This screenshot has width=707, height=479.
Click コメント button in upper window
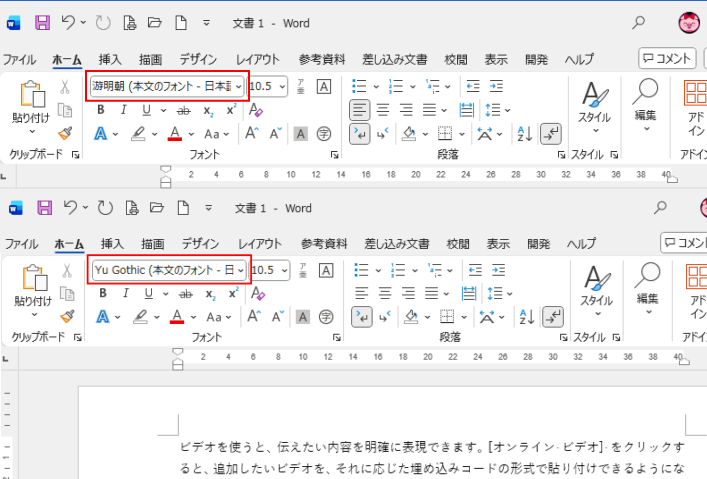pyautogui.click(x=667, y=58)
